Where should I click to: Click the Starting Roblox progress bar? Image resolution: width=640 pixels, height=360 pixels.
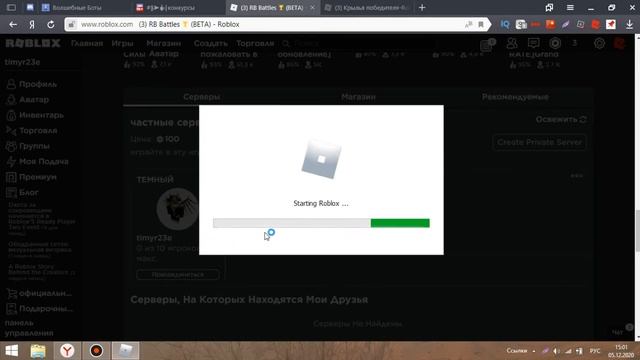point(321,223)
